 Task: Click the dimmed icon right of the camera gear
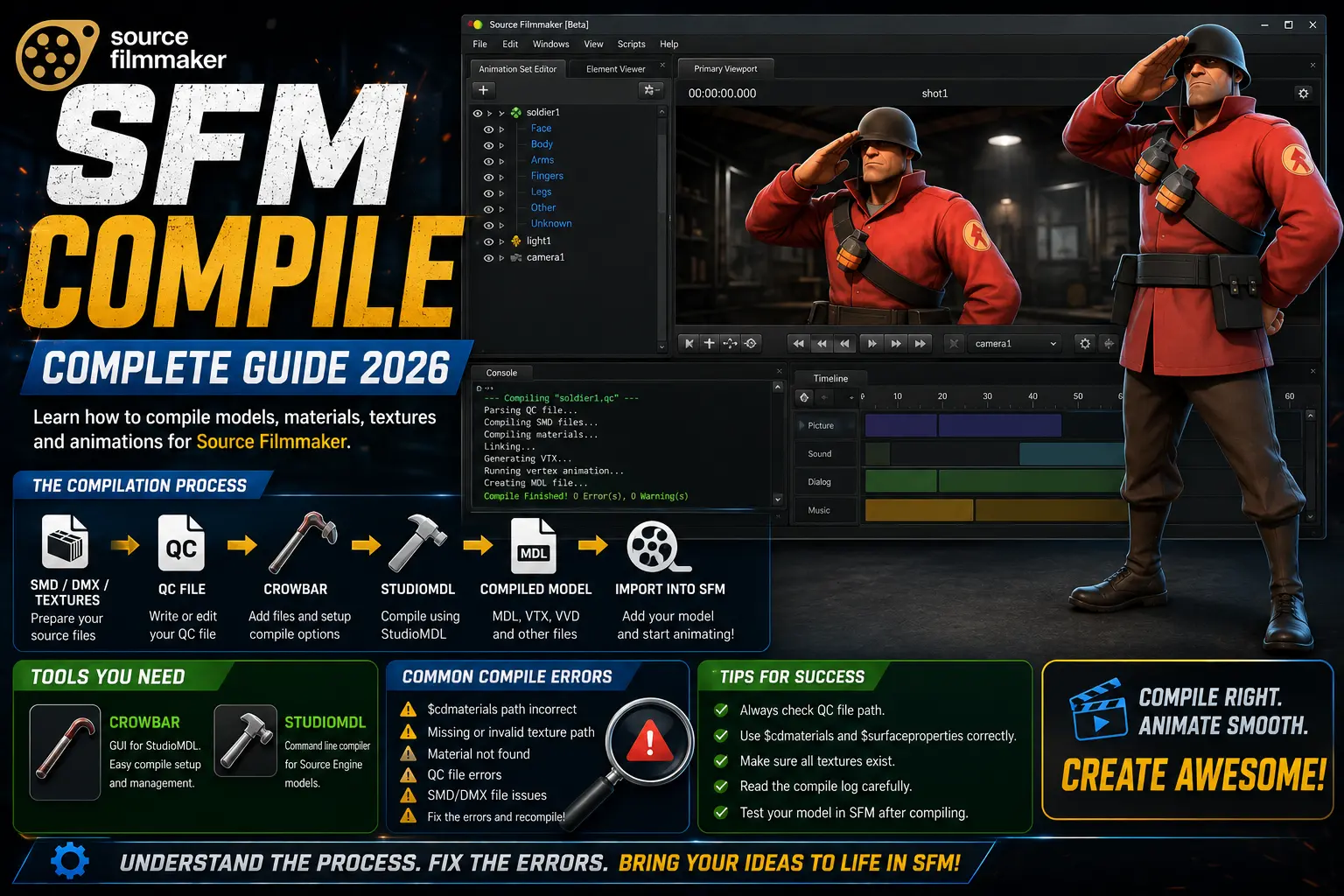click(x=1109, y=344)
